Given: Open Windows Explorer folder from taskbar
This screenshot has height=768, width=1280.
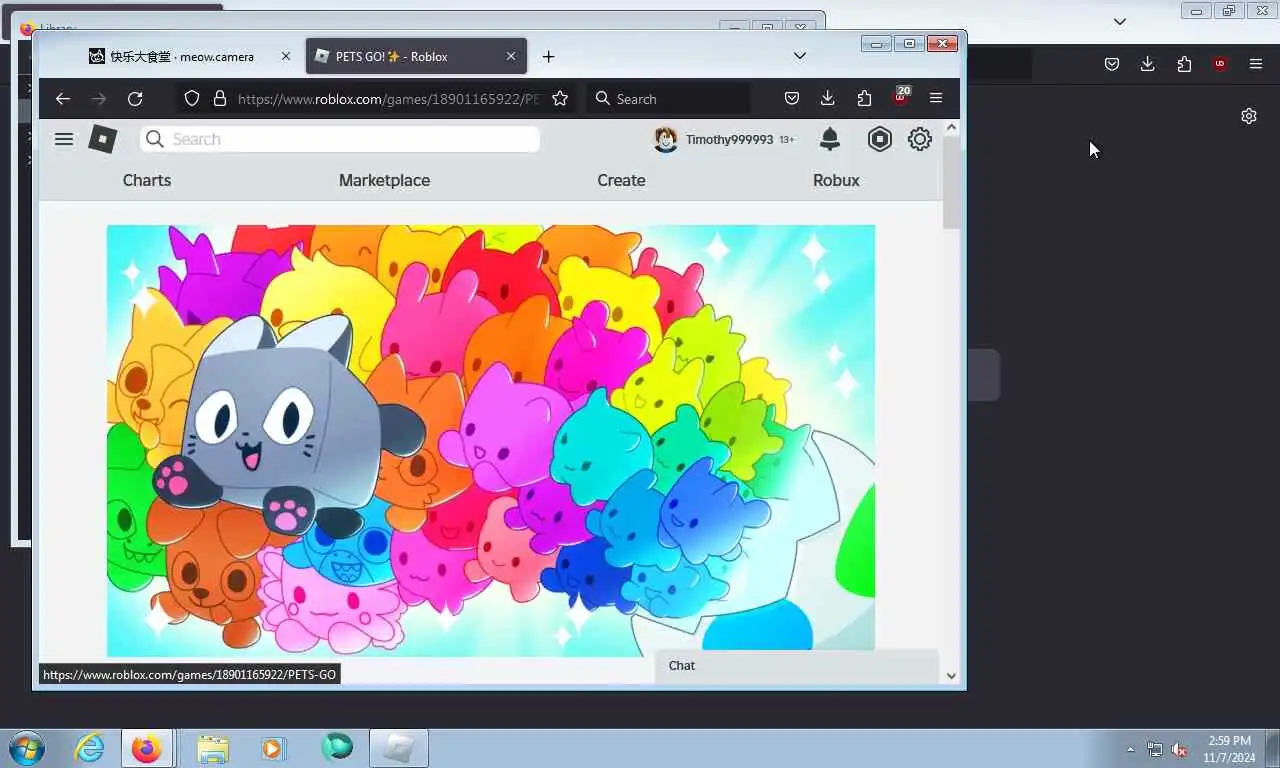Looking at the screenshot, I should 213,748.
